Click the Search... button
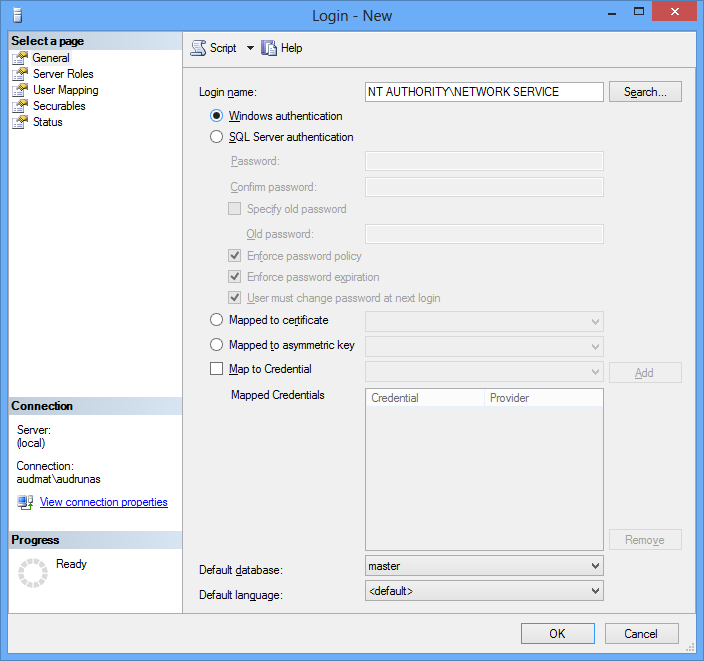The width and height of the screenshot is (704, 661). [645, 92]
